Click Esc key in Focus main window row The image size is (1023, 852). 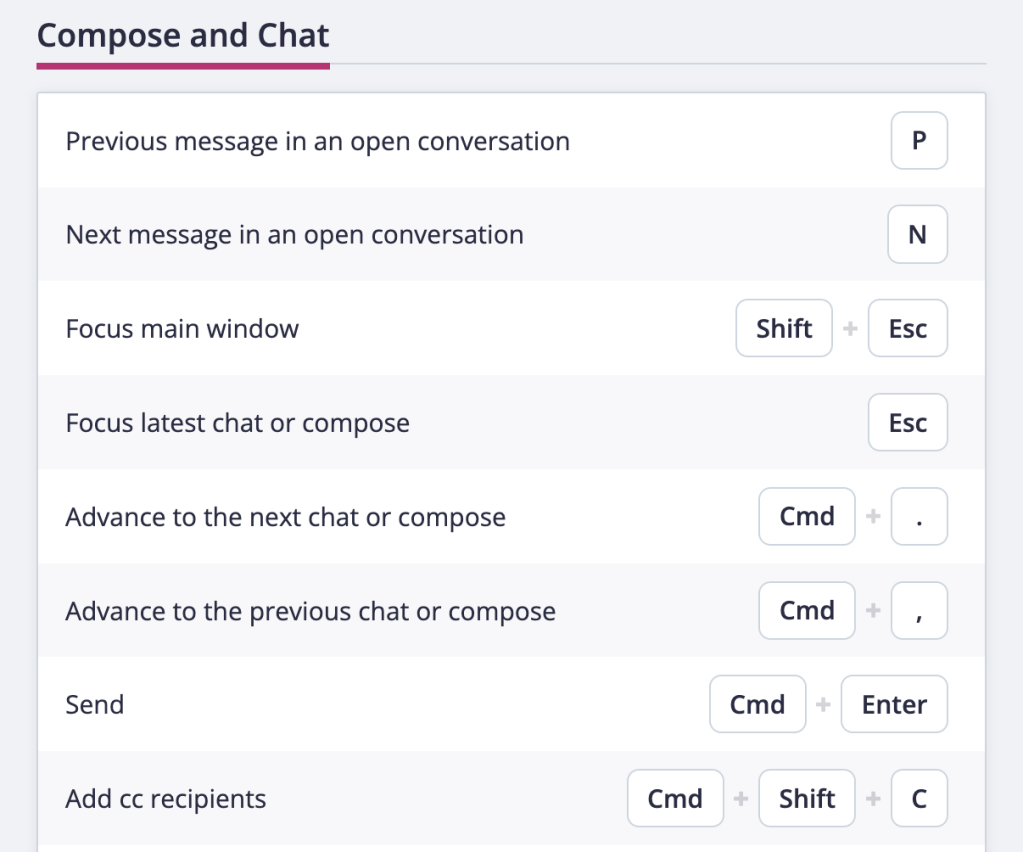(x=907, y=329)
